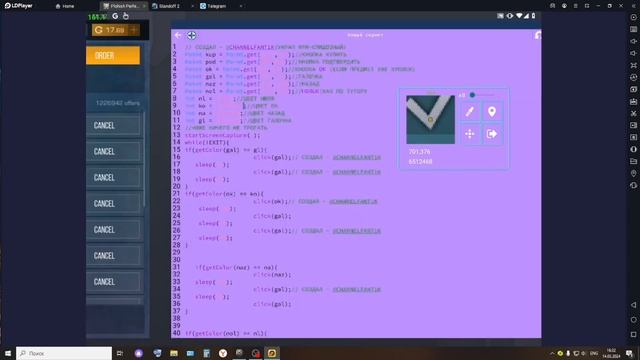This screenshot has height=360, width=640.
Task: Click the 1220342 offers label
Action: pyautogui.click(x=118, y=103)
